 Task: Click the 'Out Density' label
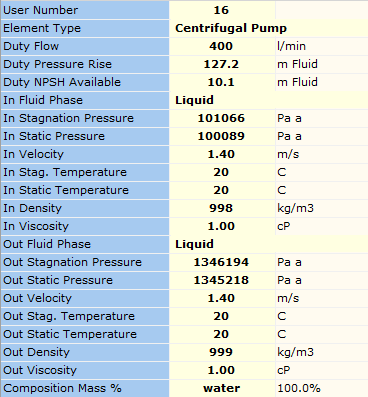click(37, 352)
